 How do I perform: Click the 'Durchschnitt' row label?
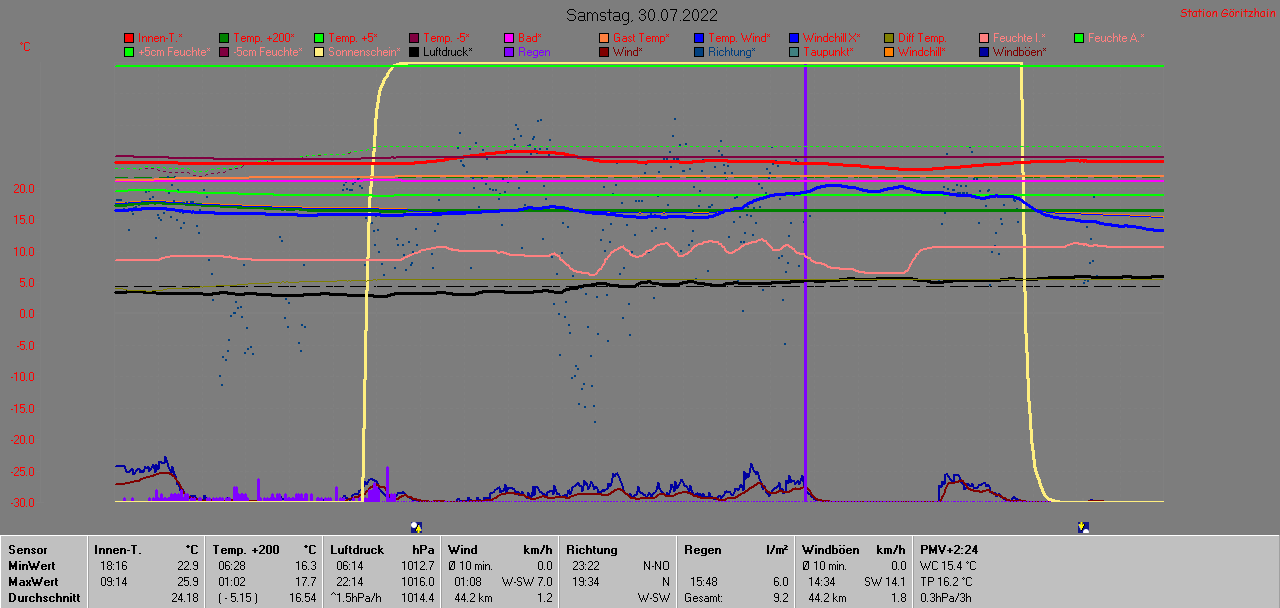(x=44, y=598)
